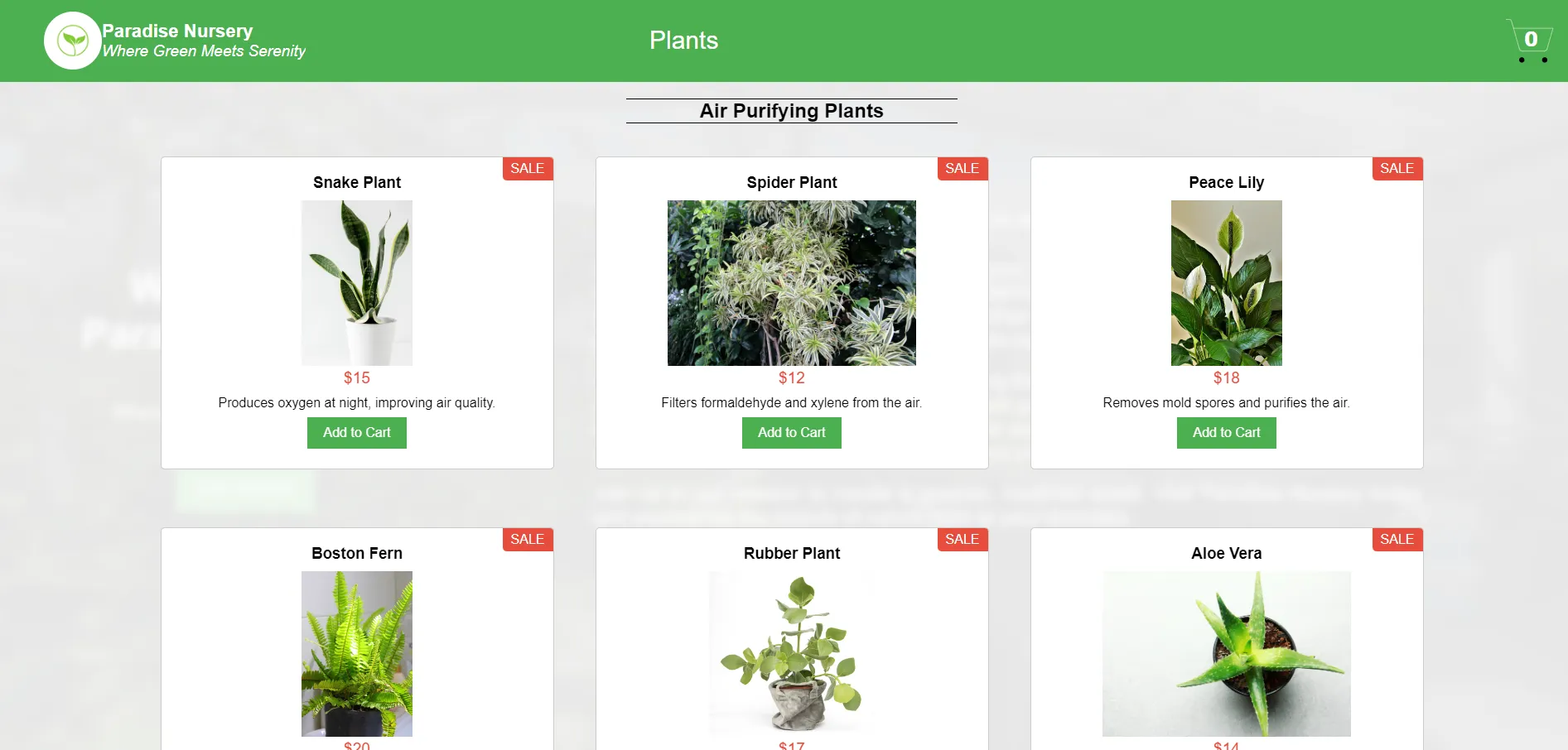The width and height of the screenshot is (1568, 750).
Task: Add Spider Plant to cart
Action: tap(792, 433)
